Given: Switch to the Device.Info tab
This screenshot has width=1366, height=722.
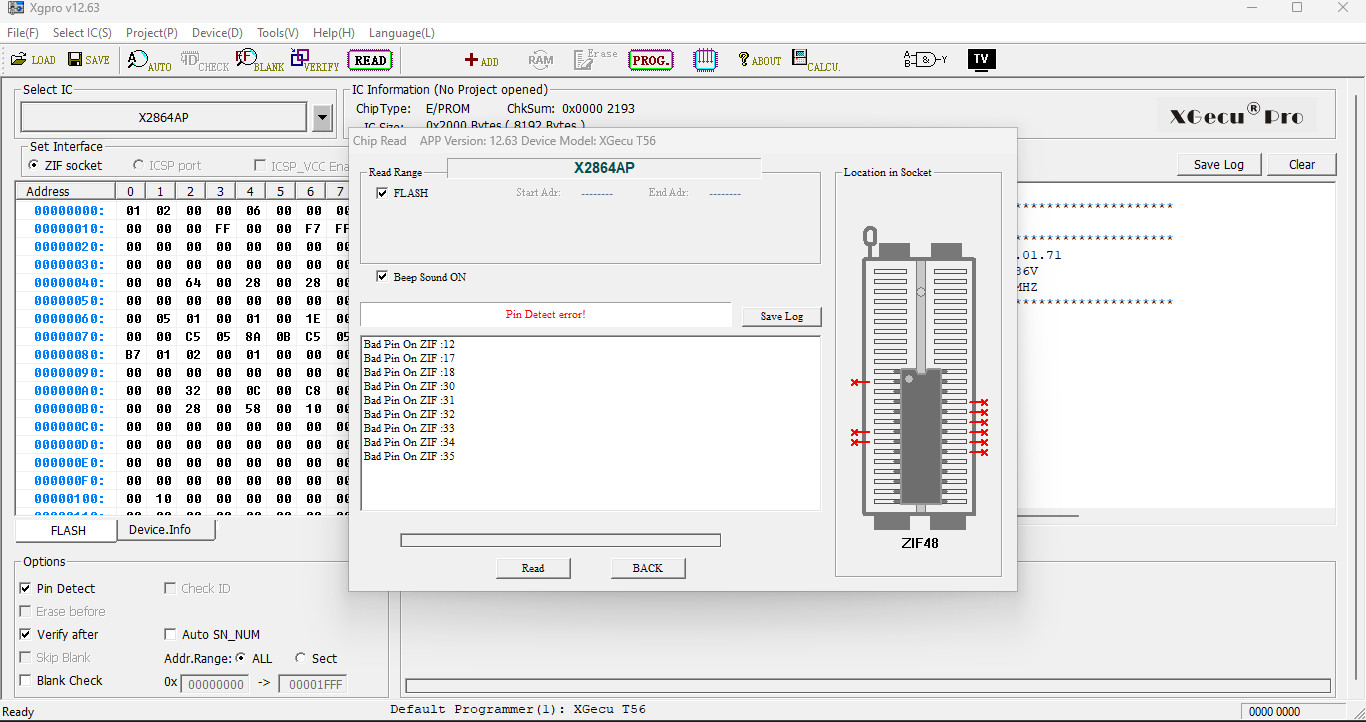Looking at the screenshot, I should [159, 530].
